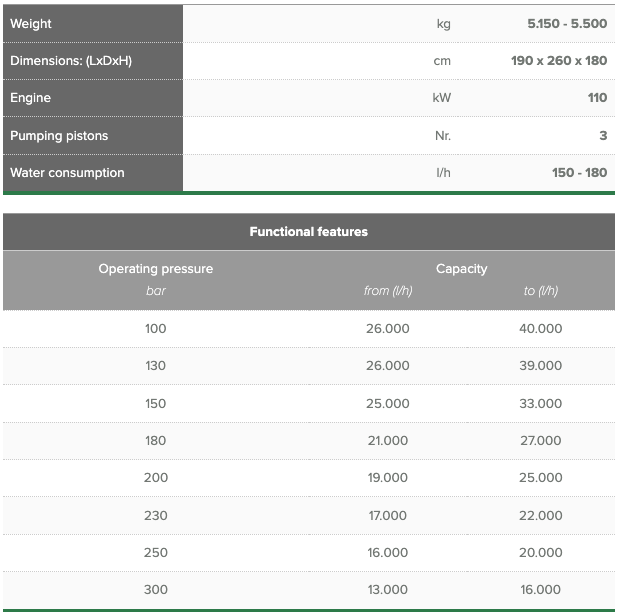The width and height of the screenshot is (619, 616).
Task: Select the 190 x 260 x 180 value
Action: 559,61
